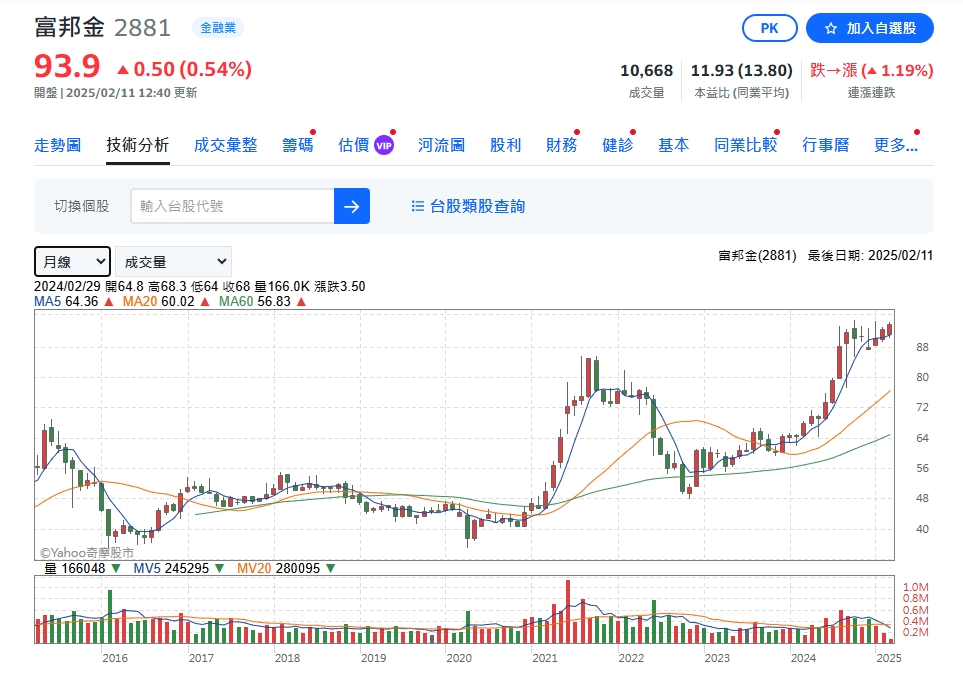Image resolution: width=963 pixels, height=678 pixels.
Task: Open the 金融業 industry tag
Action: [x=218, y=28]
